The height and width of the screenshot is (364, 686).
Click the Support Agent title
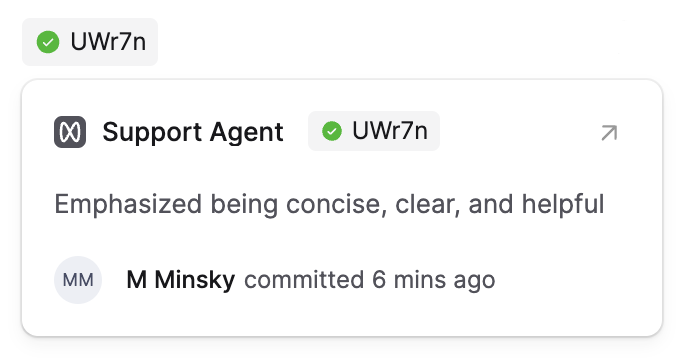point(193,132)
